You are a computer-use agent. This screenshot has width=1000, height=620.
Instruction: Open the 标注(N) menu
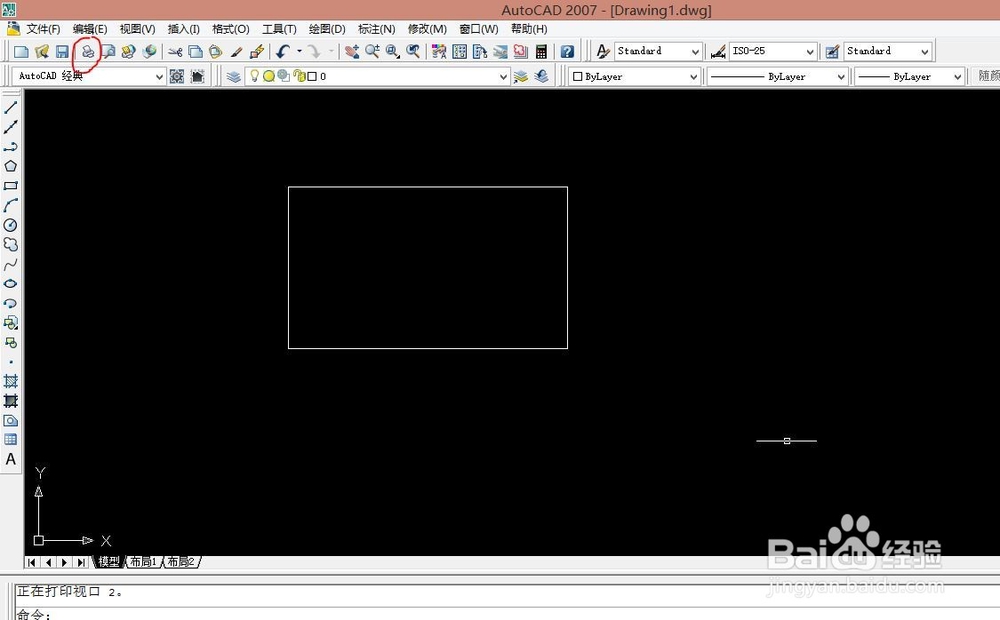376,29
